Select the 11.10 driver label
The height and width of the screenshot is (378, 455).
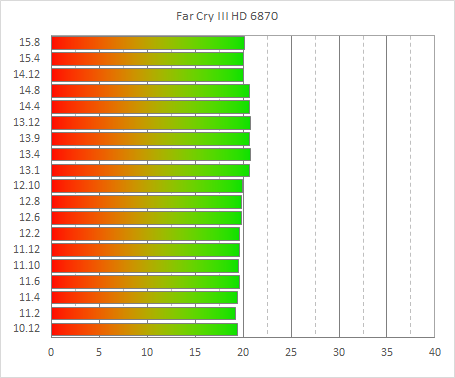27,265
